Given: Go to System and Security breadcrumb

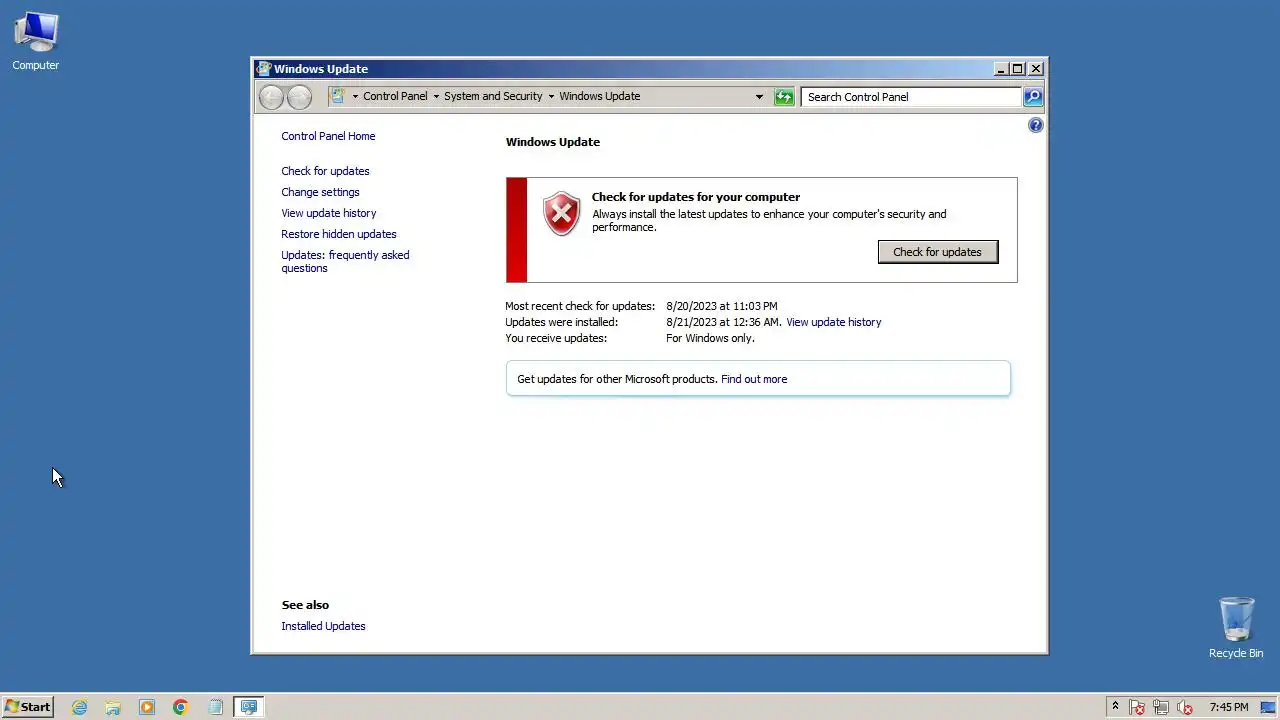Looking at the screenshot, I should (493, 96).
